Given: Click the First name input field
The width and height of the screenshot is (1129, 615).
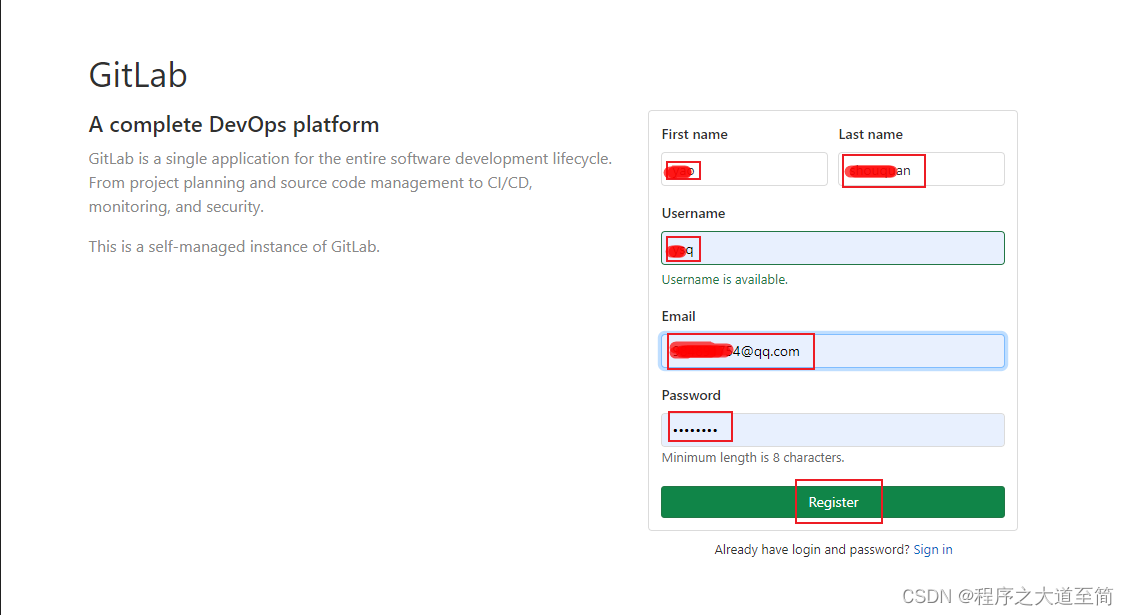Looking at the screenshot, I should click(x=744, y=169).
